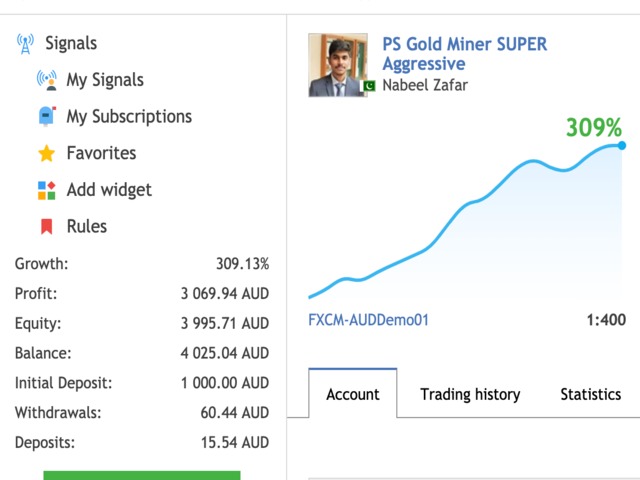Click the Signals antenna icon
Screen dimensions: 640x480
[25, 44]
